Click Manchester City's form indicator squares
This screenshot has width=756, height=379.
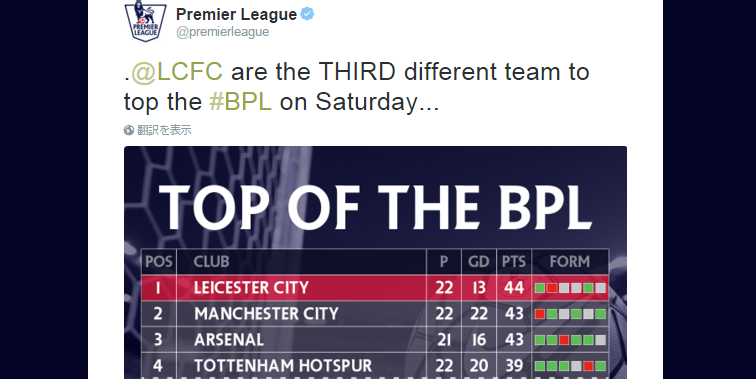coord(570,314)
